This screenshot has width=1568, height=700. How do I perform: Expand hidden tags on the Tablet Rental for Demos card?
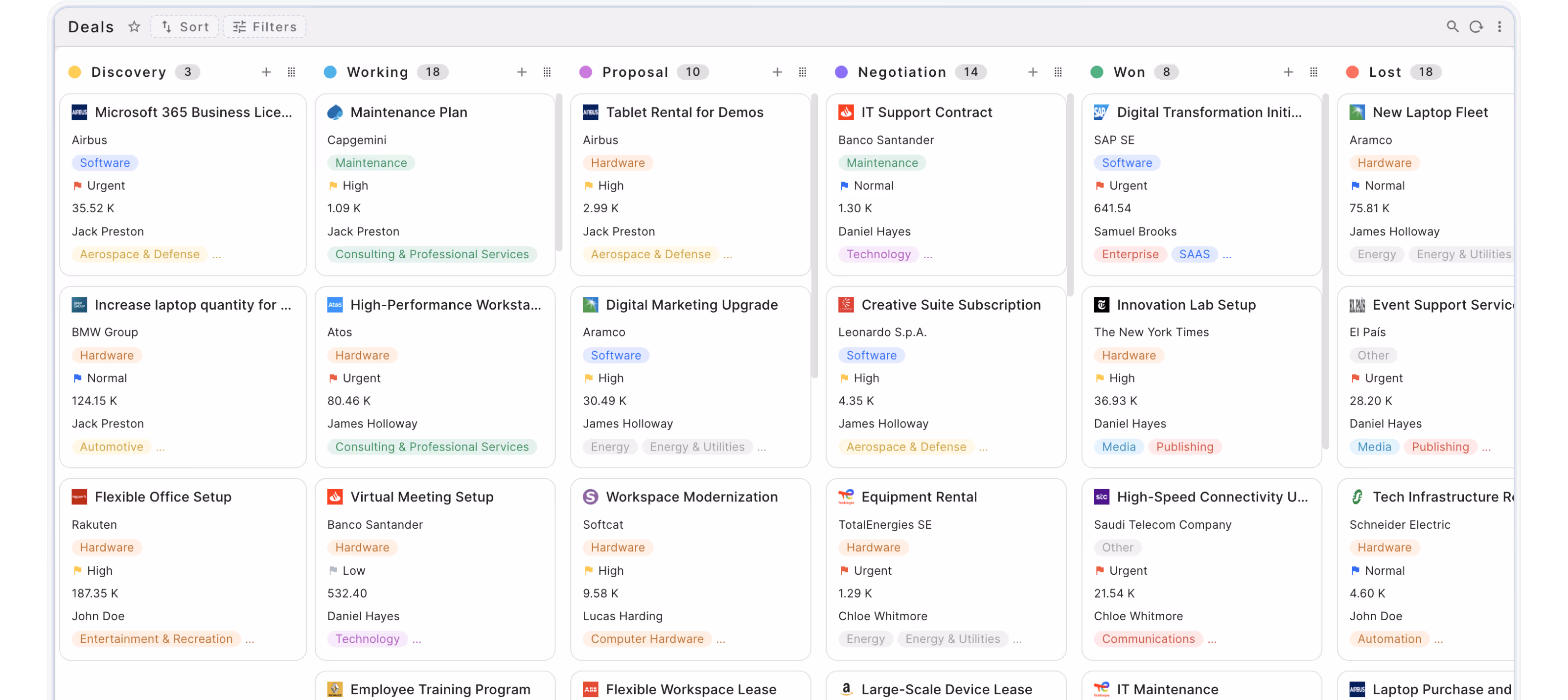coord(729,255)
